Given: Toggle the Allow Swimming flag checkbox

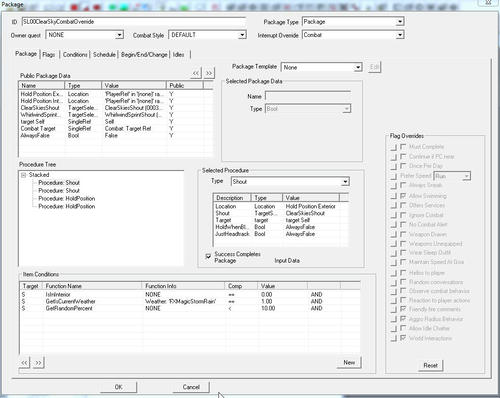Looking at the screenshot, I should pos(403,196).
